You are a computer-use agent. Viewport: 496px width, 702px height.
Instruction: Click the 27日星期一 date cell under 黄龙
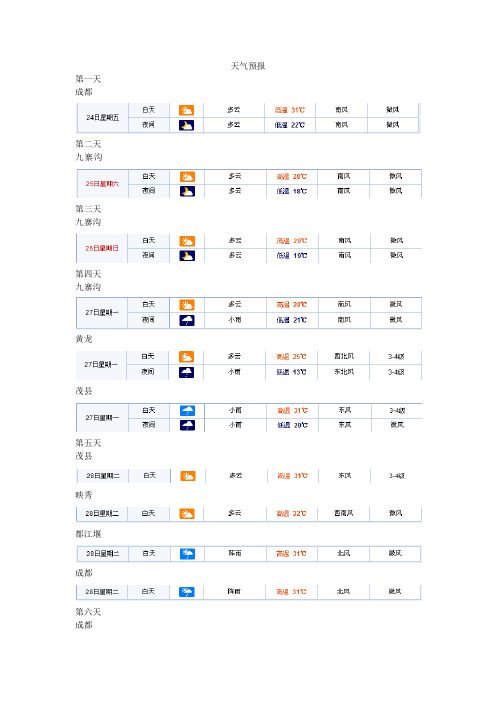click(x=101, y=364)
